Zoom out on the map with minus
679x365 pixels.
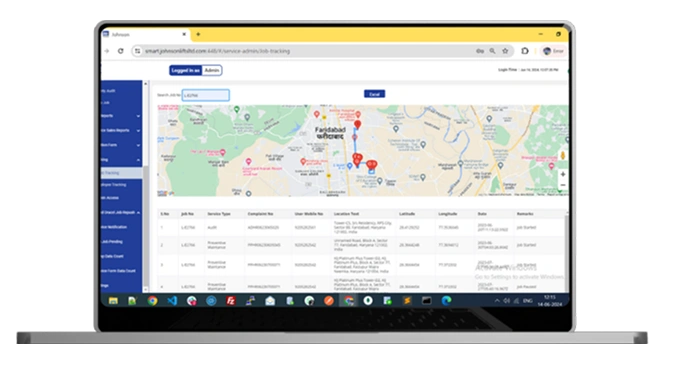pos(563,185)
